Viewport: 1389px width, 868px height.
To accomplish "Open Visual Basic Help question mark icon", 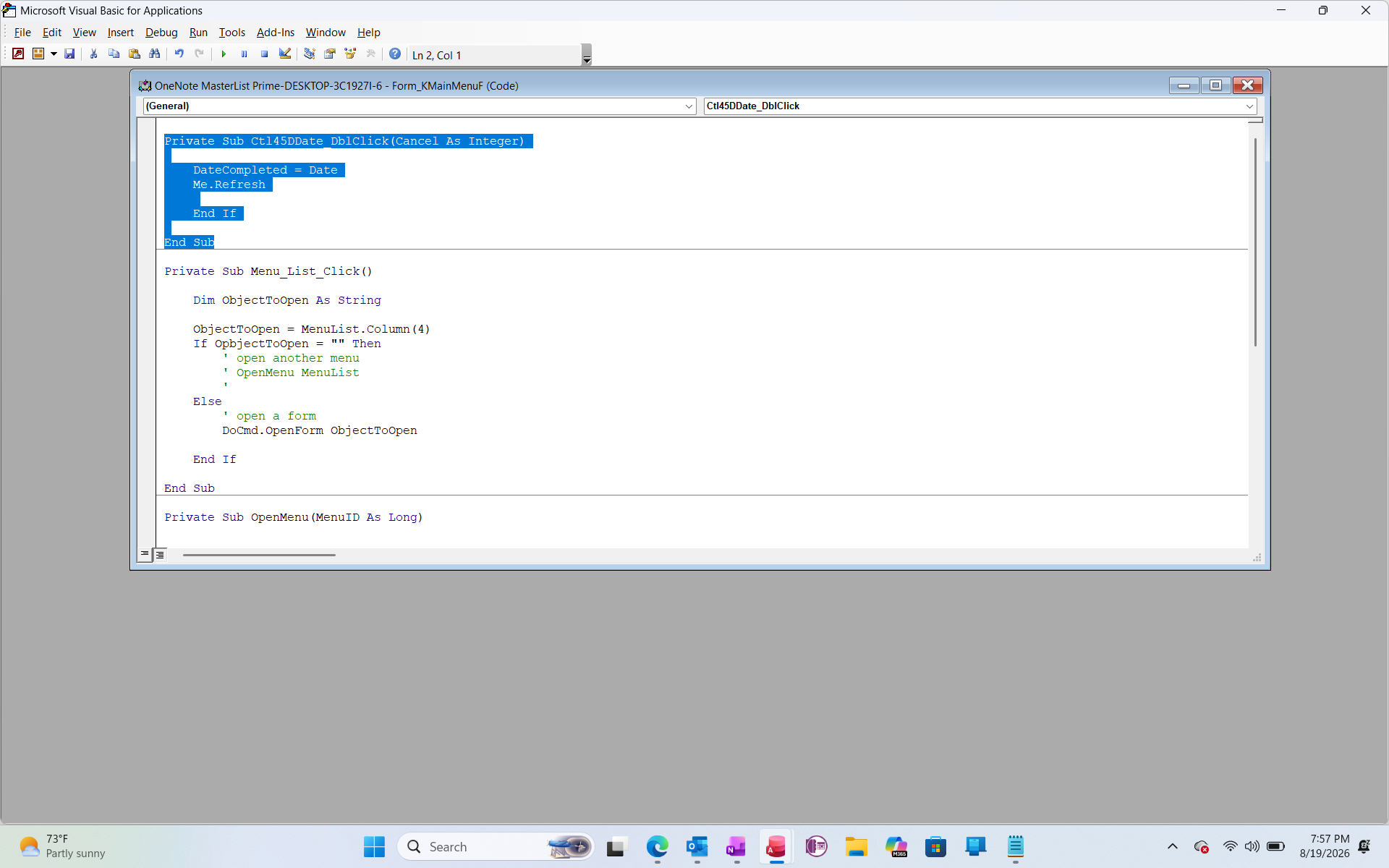I will pos(395,54).
